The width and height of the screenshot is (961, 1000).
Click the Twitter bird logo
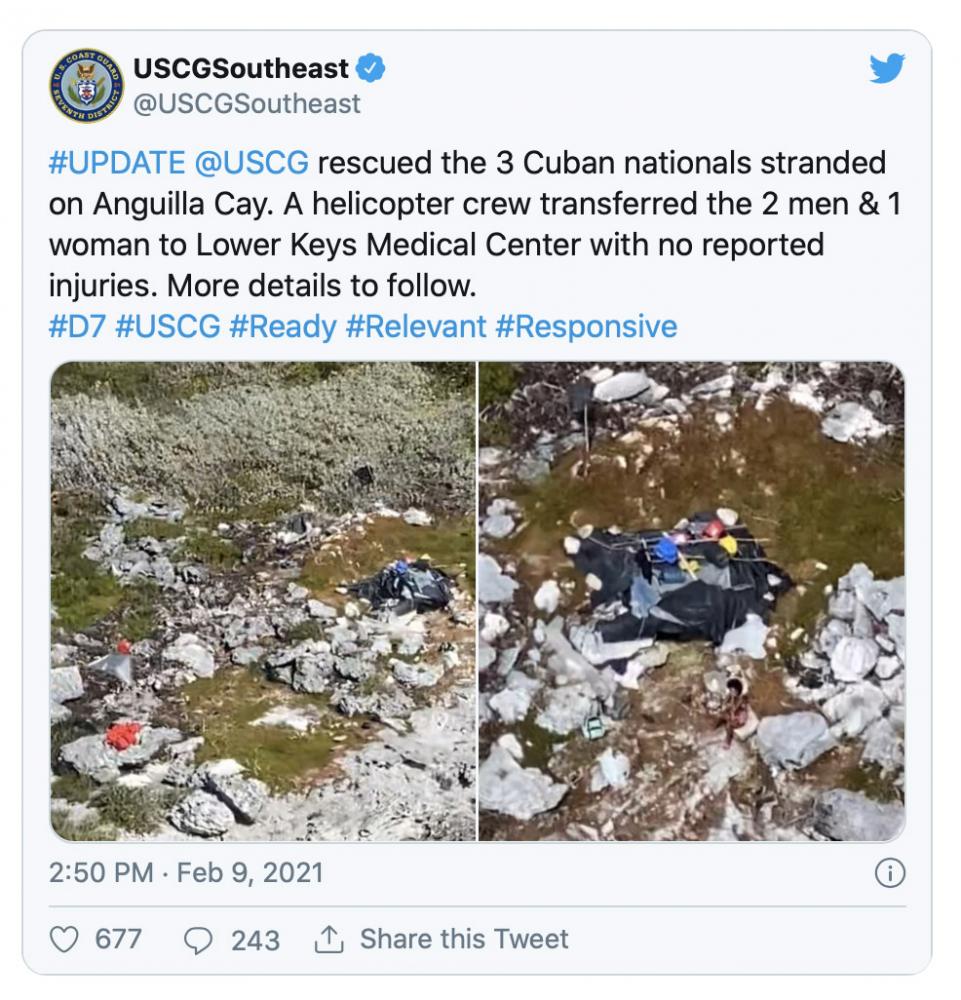[x=887, y=68]
